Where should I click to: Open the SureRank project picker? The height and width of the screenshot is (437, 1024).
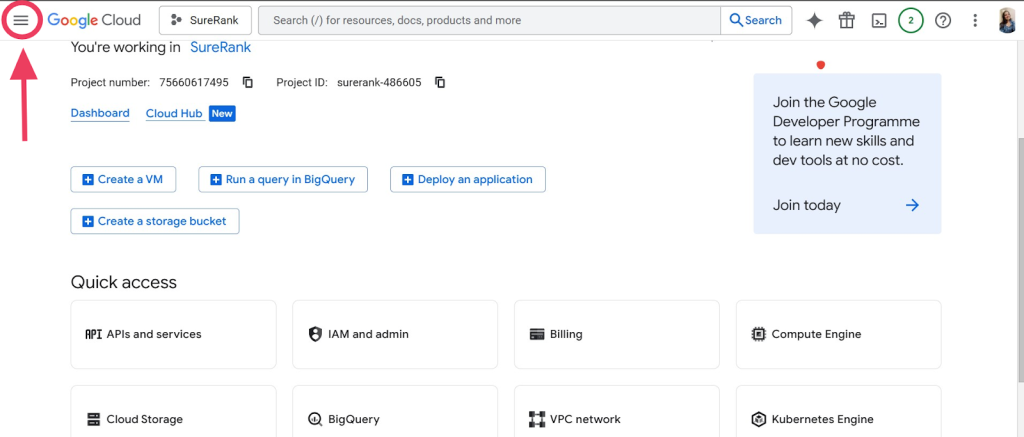pos(205,20)
